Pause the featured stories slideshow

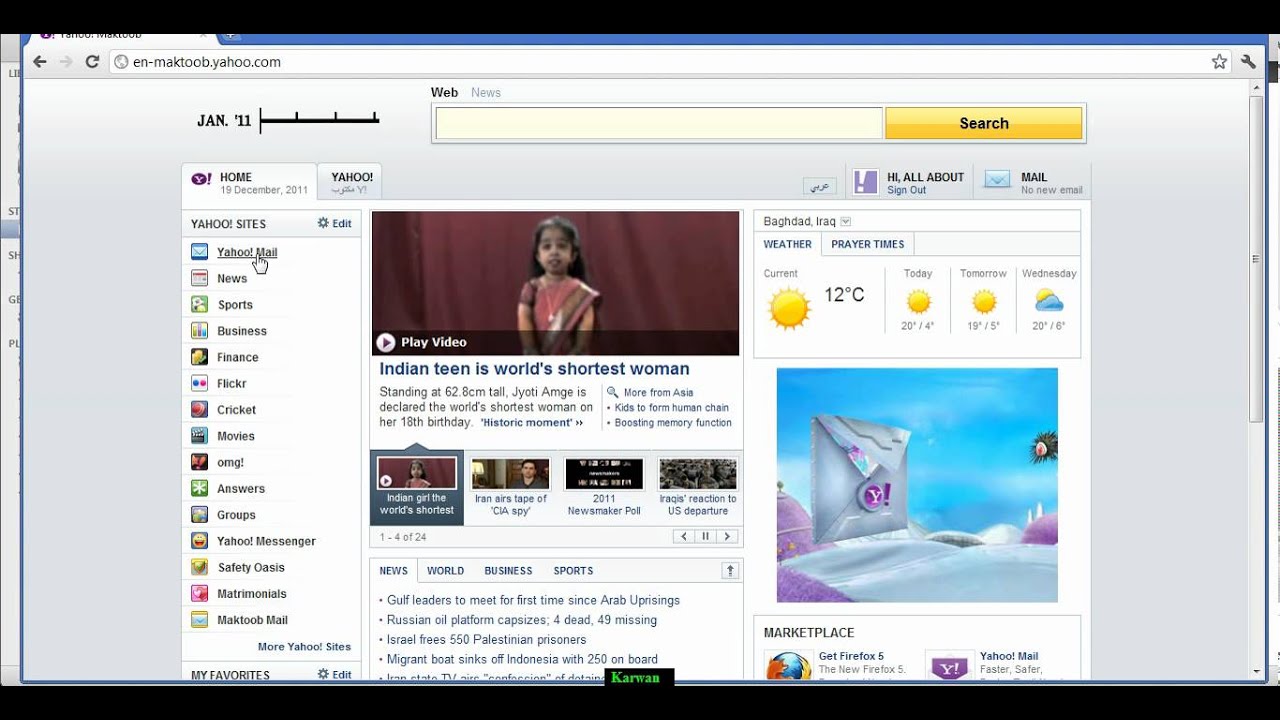[x=705, y=537]
